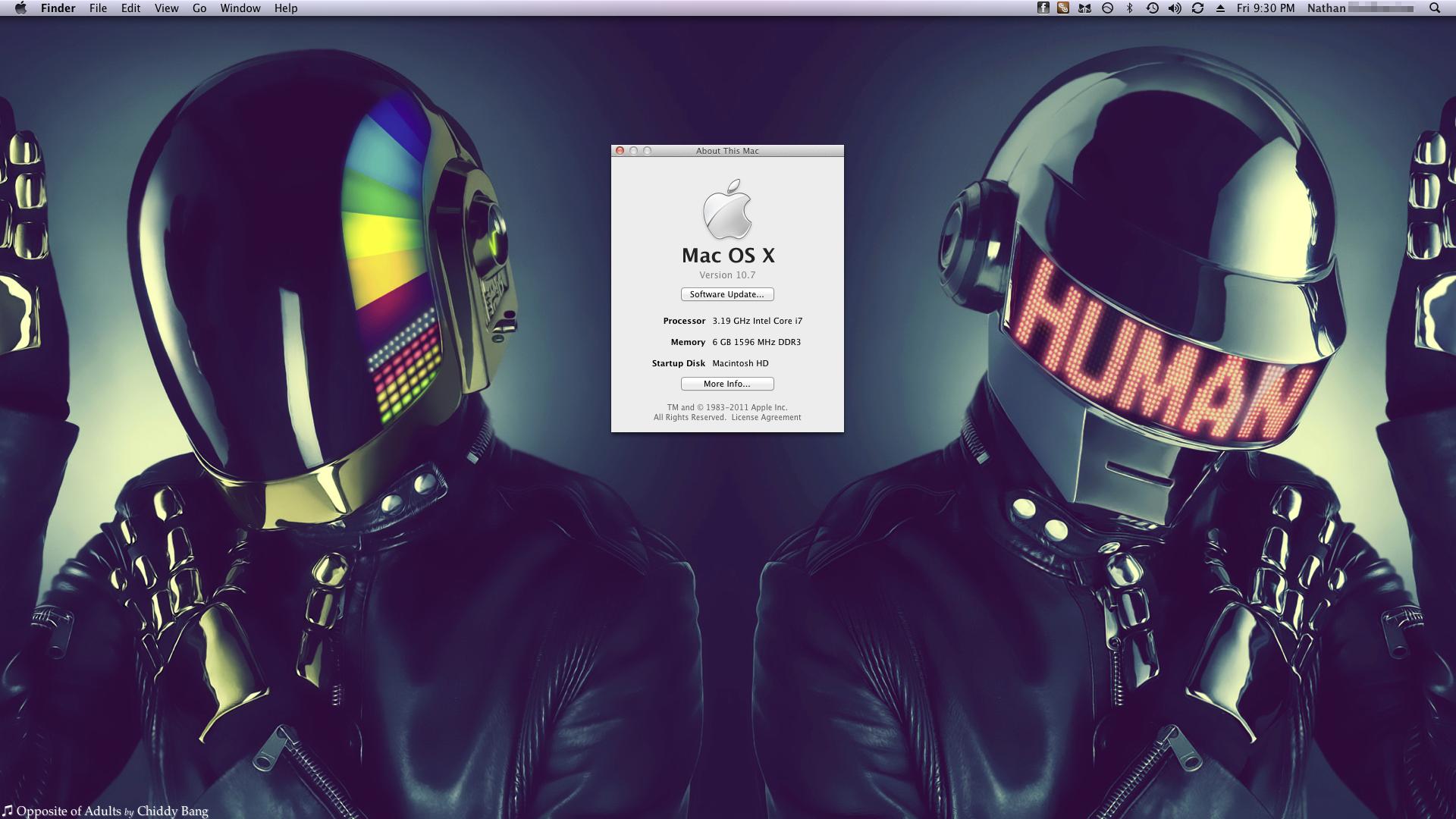The width and height of the screenshot is (1456, 819).
Task: Click the Version 10.7 text
Action: pos(727,275)
